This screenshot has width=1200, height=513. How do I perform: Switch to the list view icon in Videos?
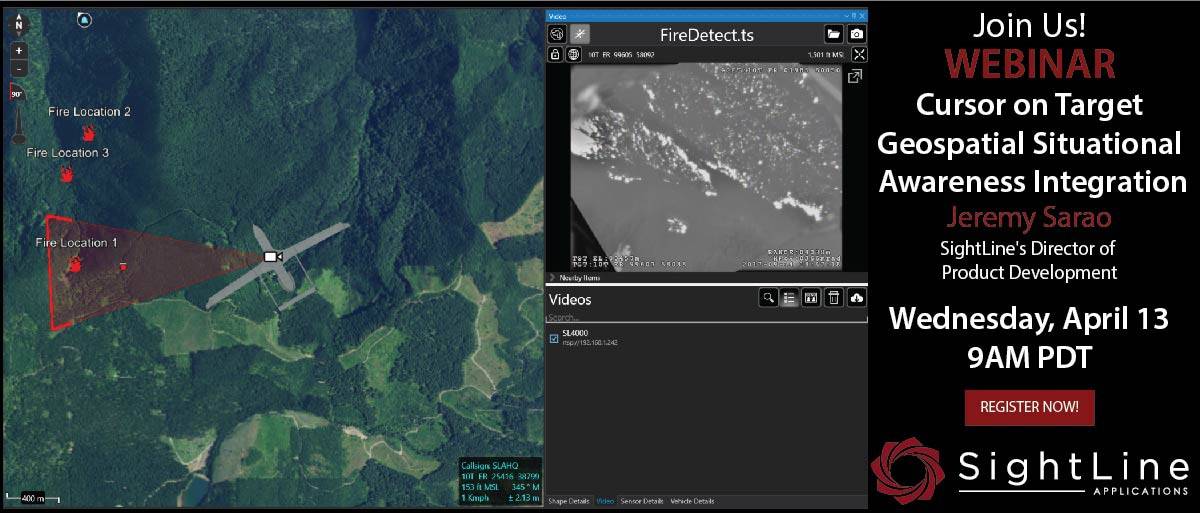789,298
